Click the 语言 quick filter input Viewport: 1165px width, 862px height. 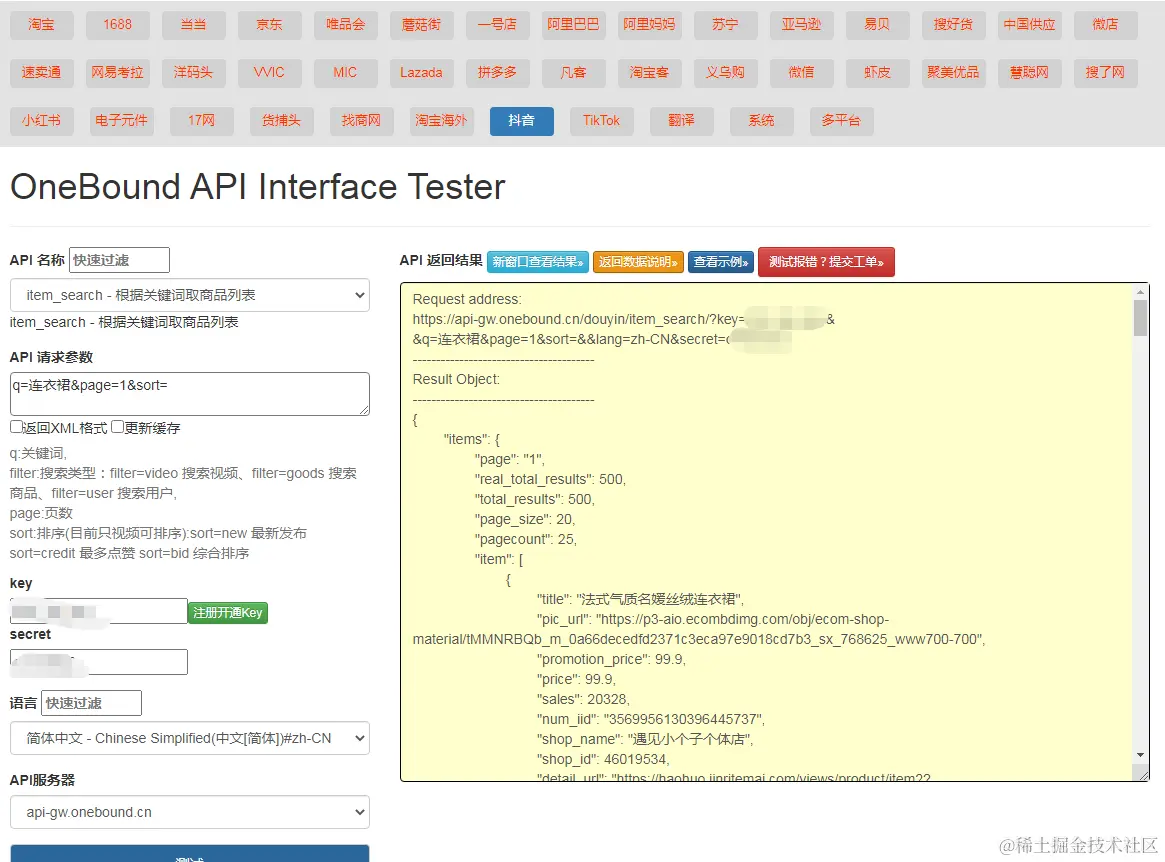tap(91, 703)
